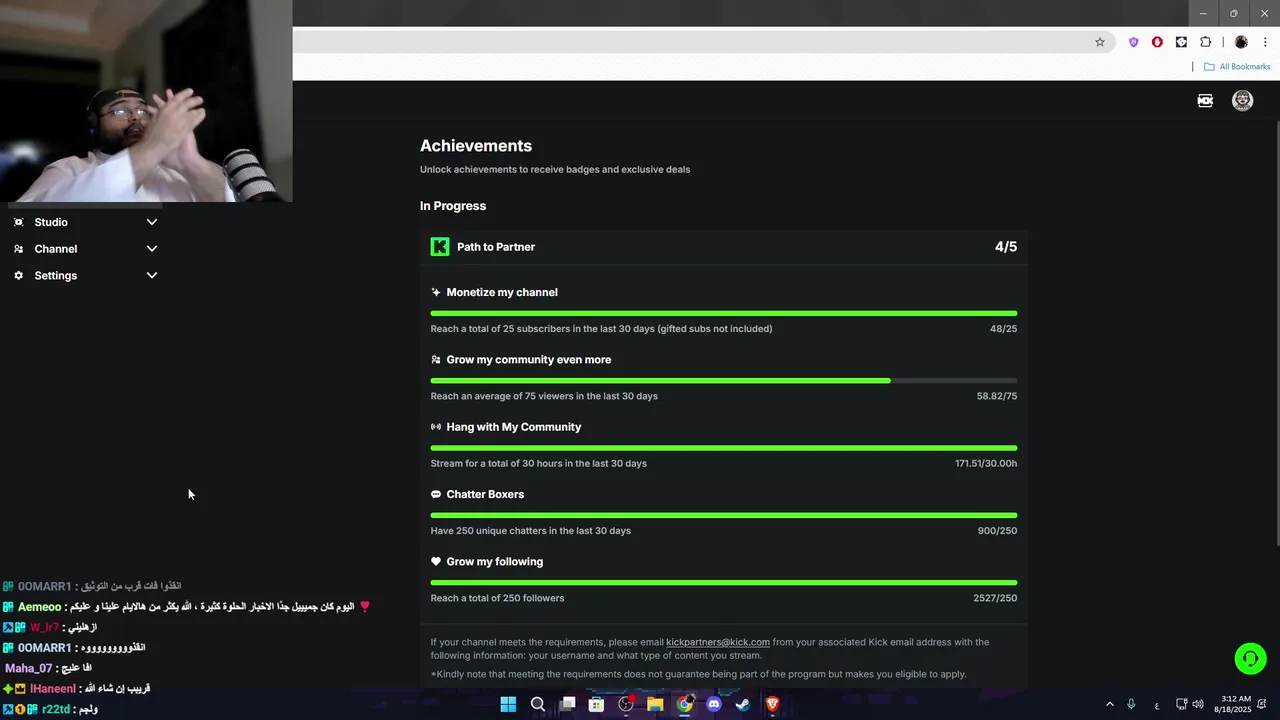The width and height of the screenshot is (1280, 720).
Task: Click the webcam overlay thumbnail
Action: [x=146, y=101]
